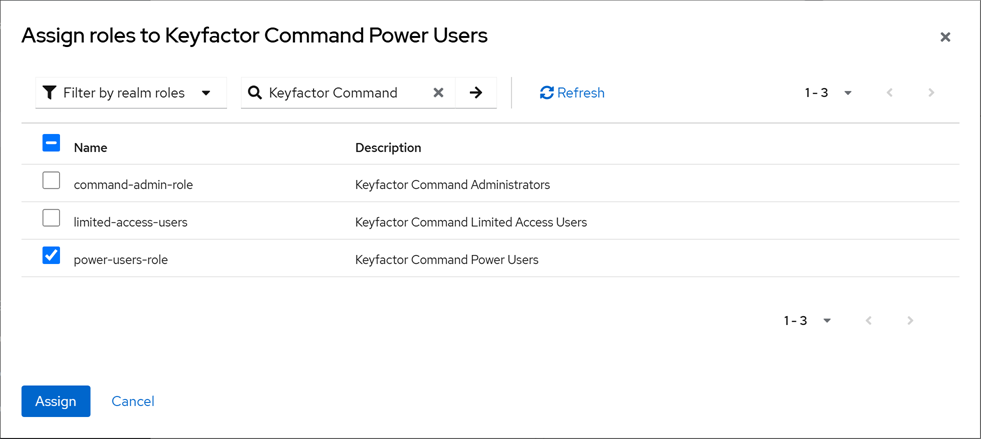Screen dimensions: 981x439
Task: Click into the role search input field
Action: click(x=345, y=93)
